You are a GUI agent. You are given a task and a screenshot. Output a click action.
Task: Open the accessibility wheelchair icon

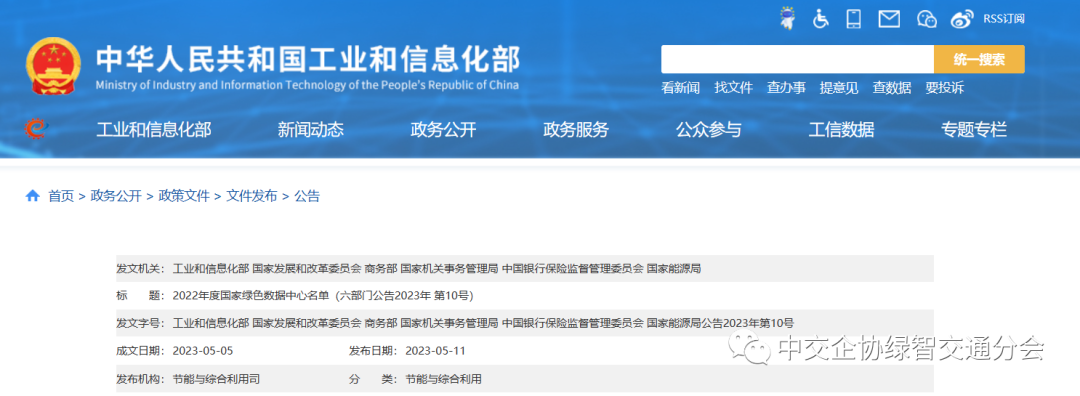point(820,19)
